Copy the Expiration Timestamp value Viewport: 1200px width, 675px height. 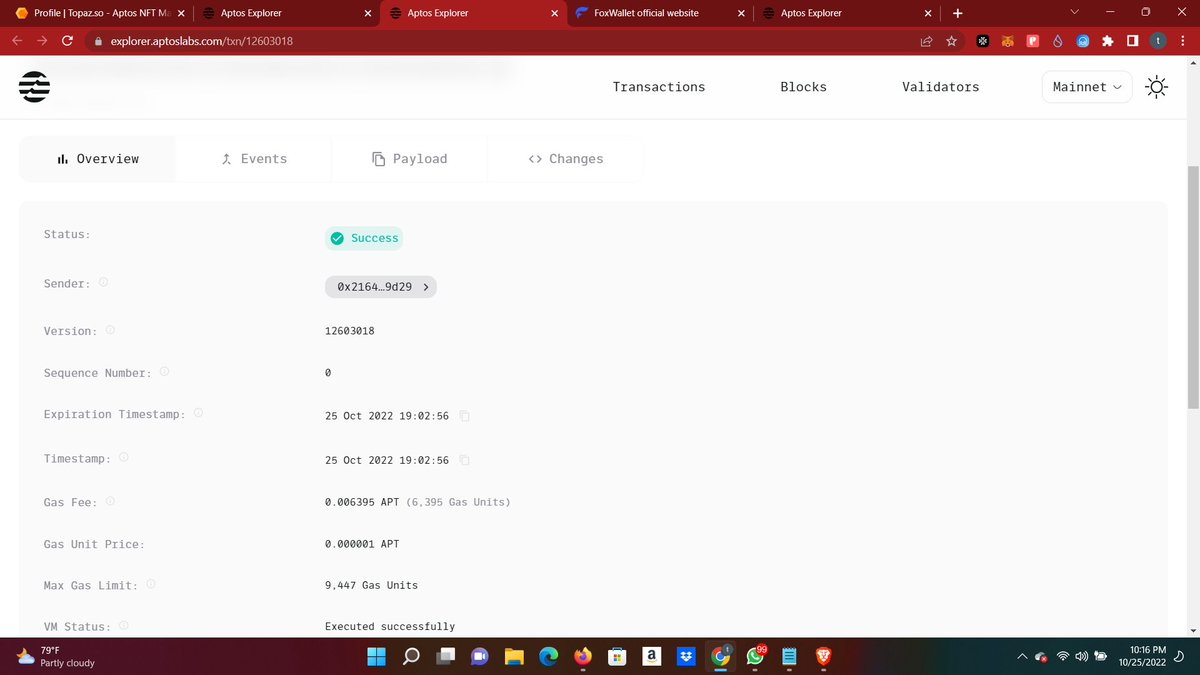[465, 416]
